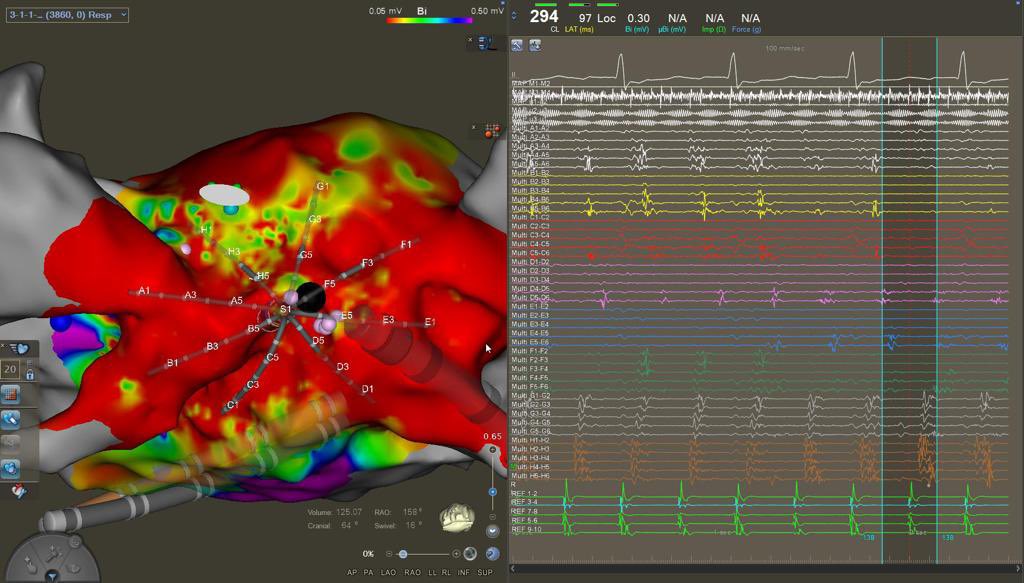The width and height of the screenshot is (1024, 583).
Task: Click the red heart with catheter icon
Action: (19, 491)
